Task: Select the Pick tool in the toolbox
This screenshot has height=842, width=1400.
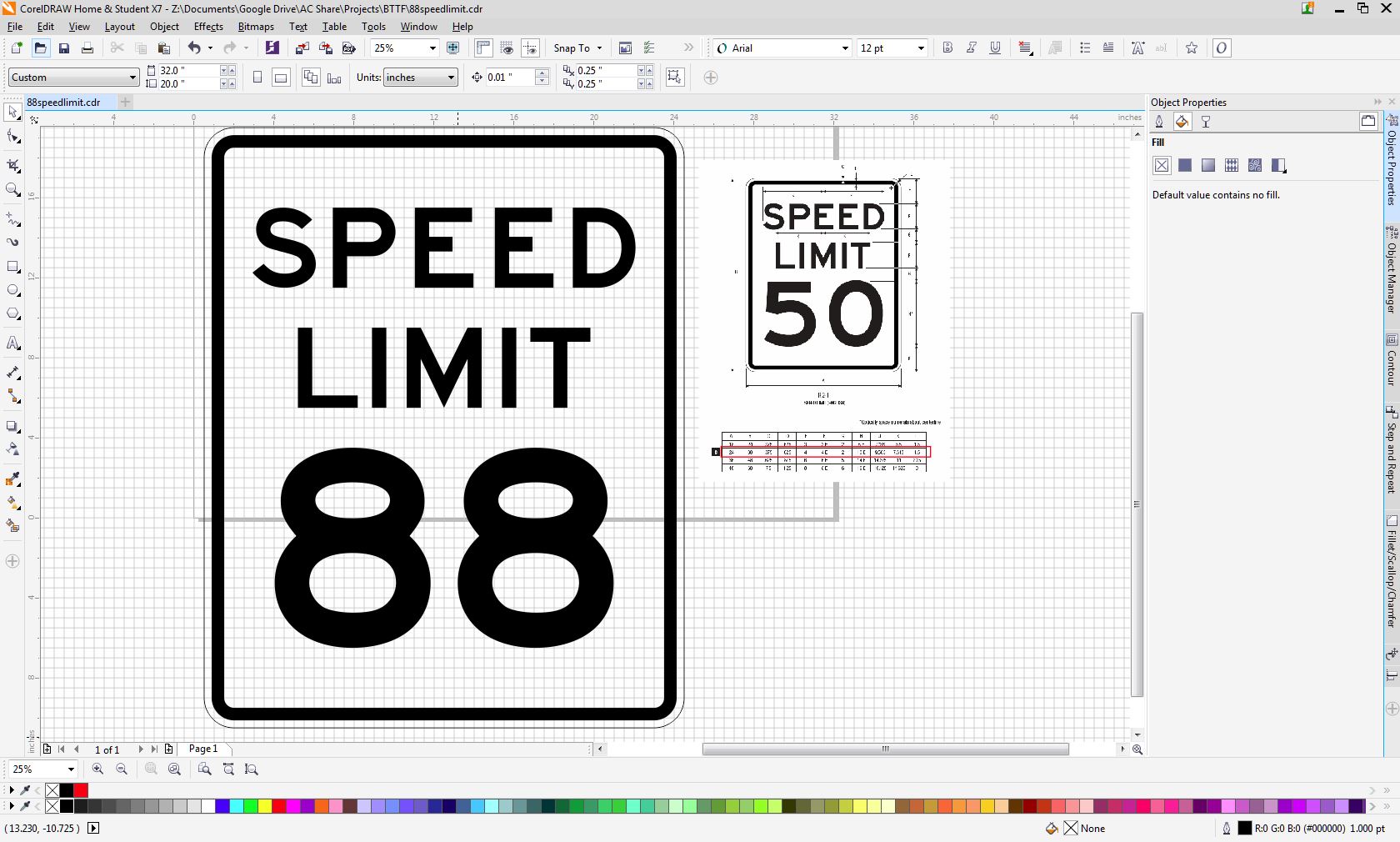Action: [12, 112]
